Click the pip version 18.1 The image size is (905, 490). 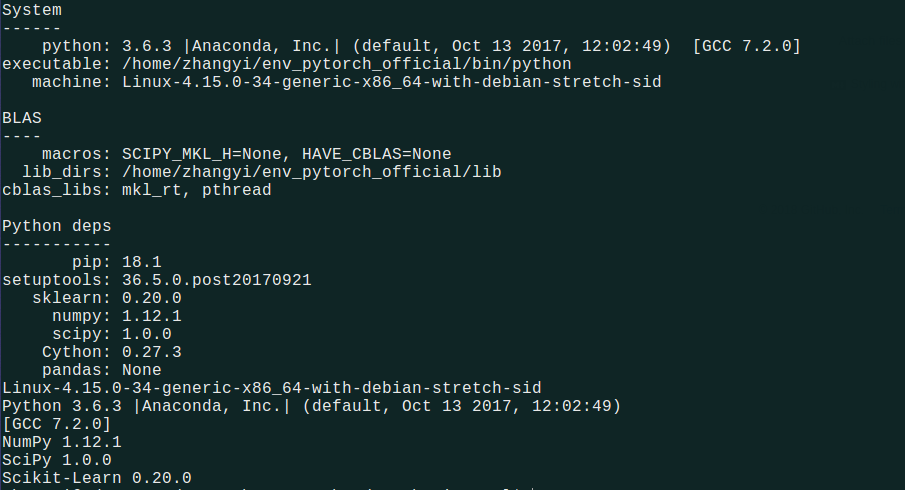click(142, 262)
